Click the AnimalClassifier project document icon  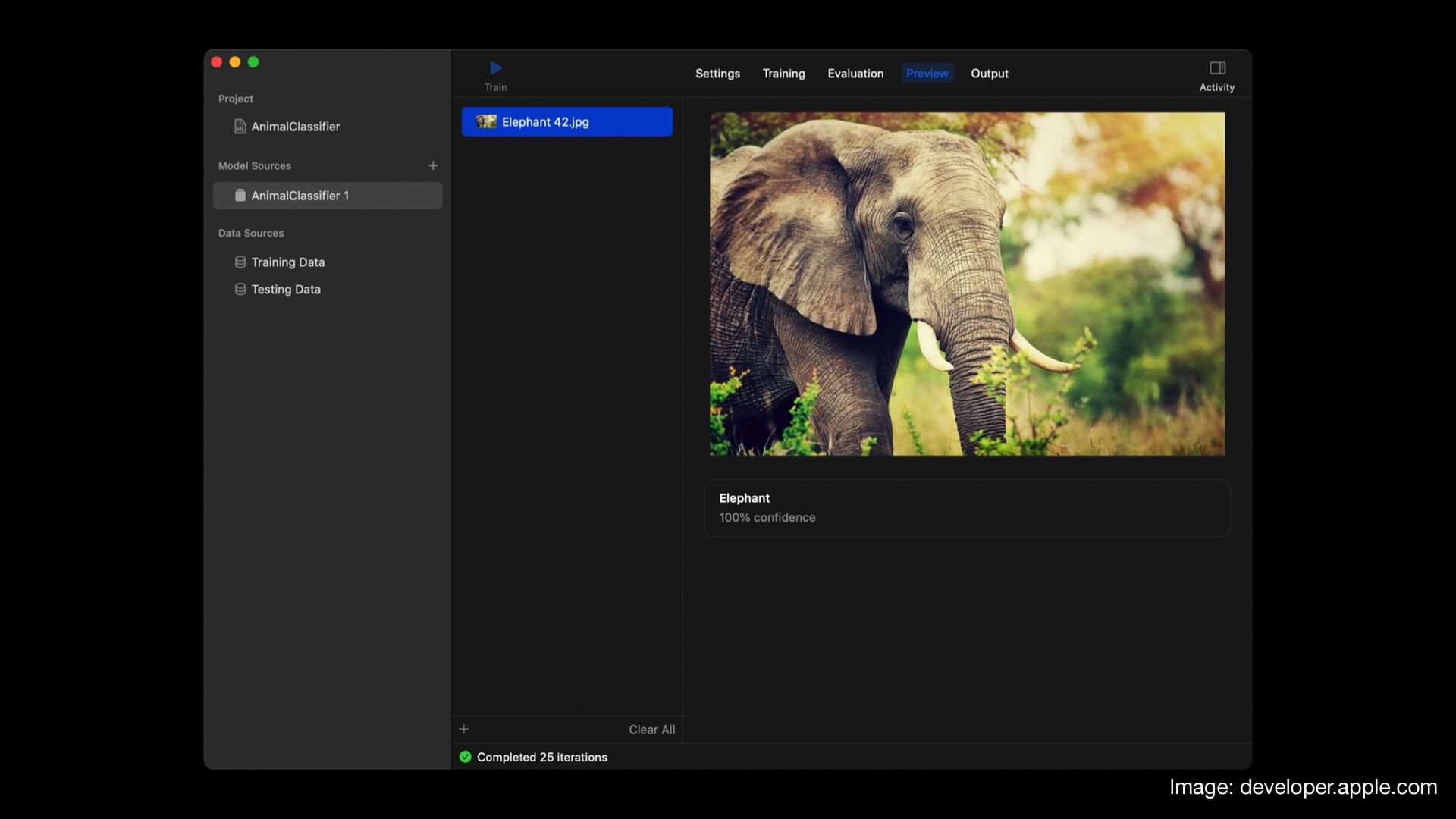coord(240,127)
